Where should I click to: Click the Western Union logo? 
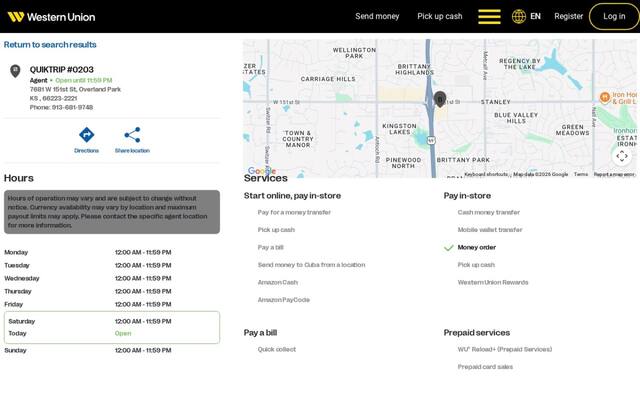(51, 17)
